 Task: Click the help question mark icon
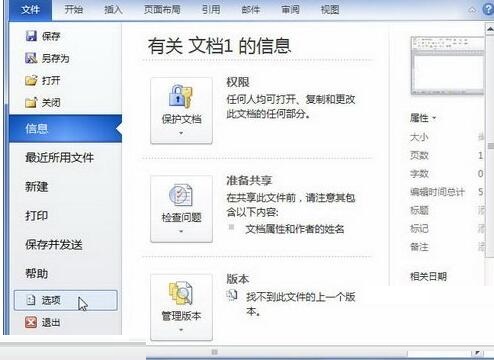pyautogui.click(x=488, y=9)
